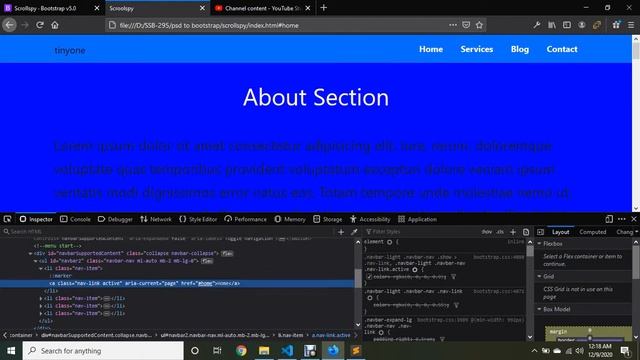
Task: Open the sidebar tabs overflow dropdown arrow
Action: (x=637, y=232)
